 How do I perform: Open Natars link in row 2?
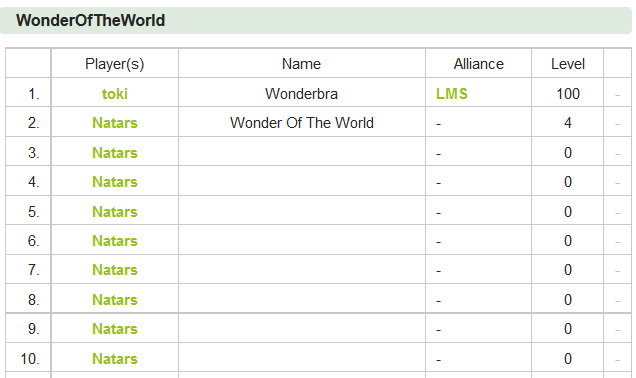point(115,123)
